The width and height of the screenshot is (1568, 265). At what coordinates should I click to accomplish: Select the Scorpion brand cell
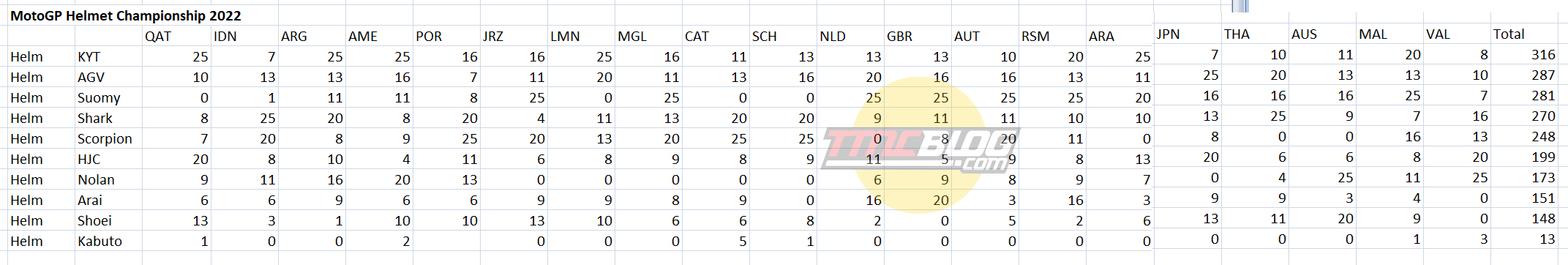coord(108,138)
